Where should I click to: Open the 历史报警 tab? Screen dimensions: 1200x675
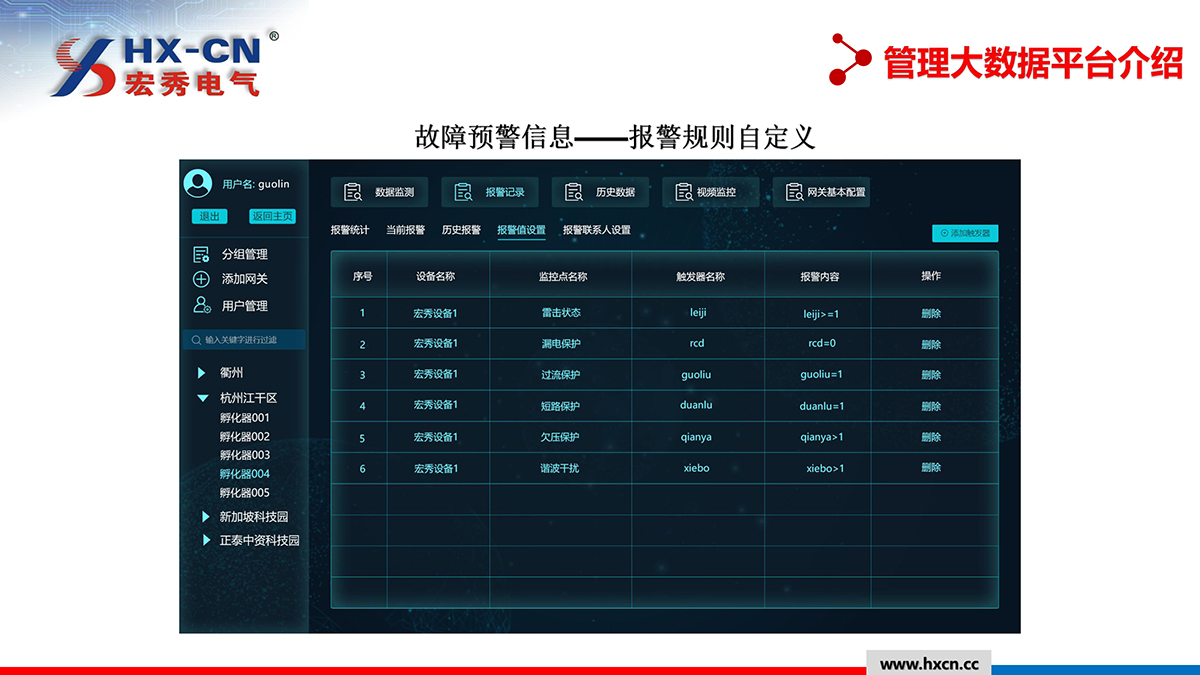tap(461, 230)
